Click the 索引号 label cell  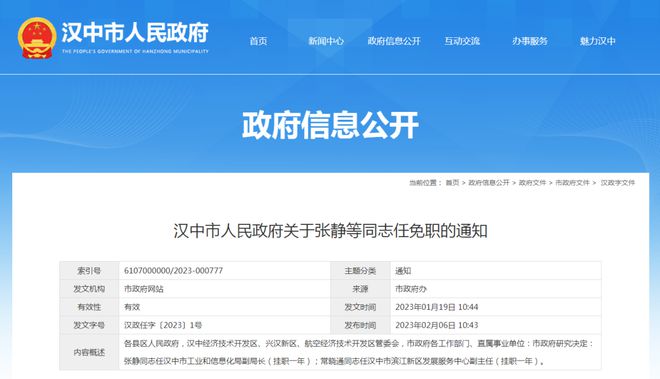click(89, 270)
